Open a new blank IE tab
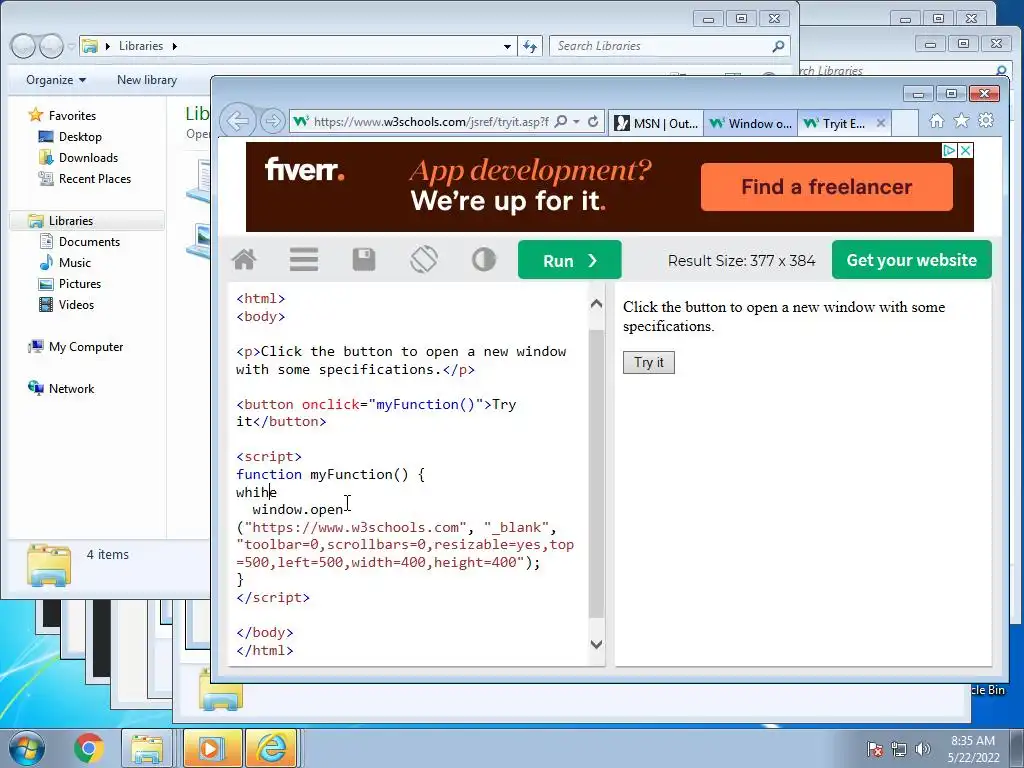Image resolution: width=1024 pixels, height=768 pixels. (905, 123)
